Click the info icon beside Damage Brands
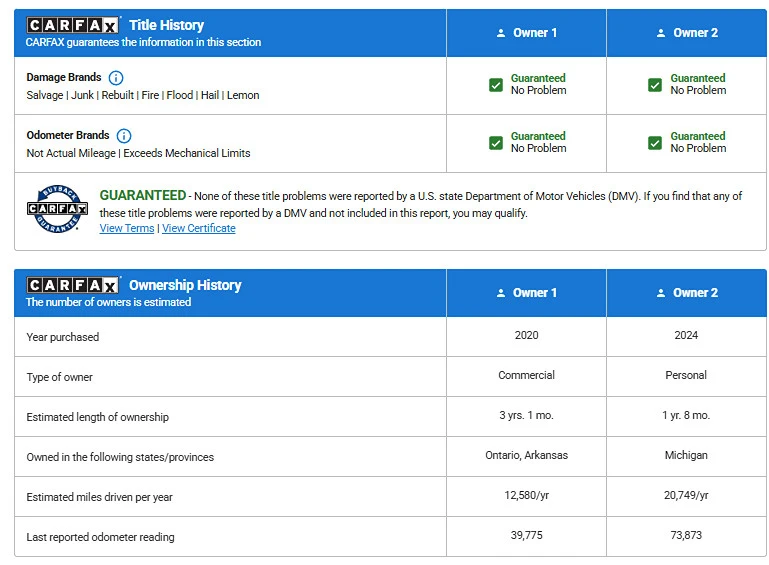769x565 pixels. coord(116,77)
